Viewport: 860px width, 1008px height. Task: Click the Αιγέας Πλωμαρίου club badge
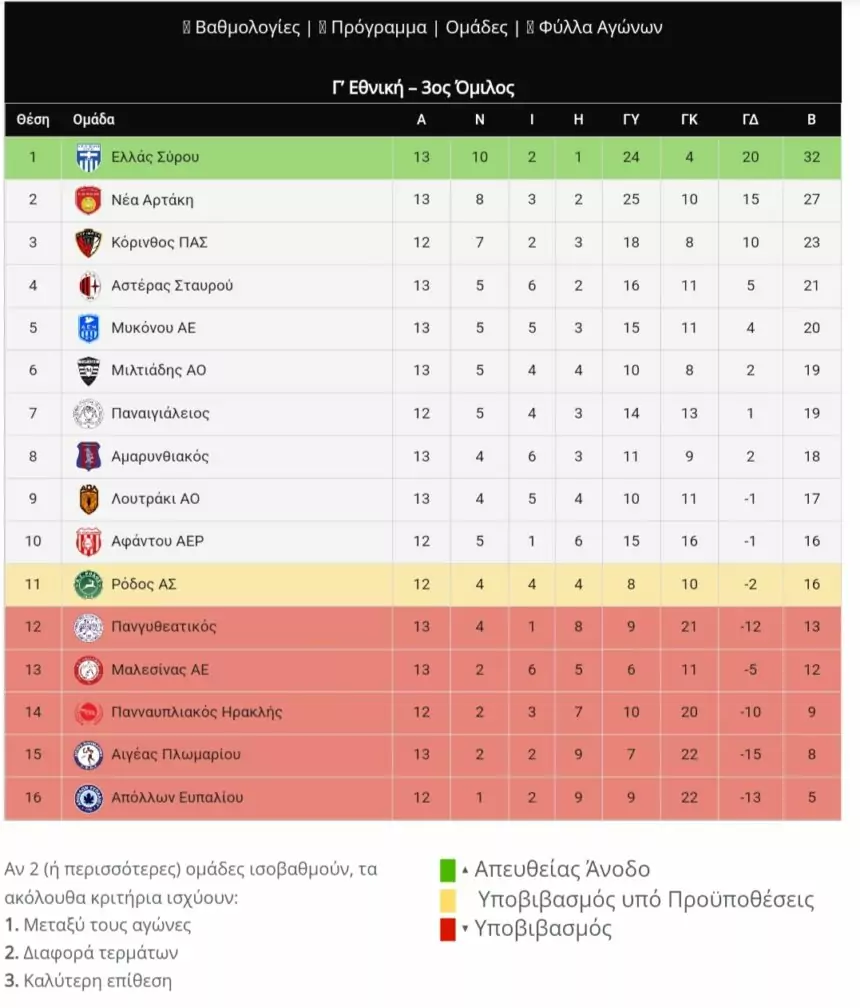click(x=89, y=755)
